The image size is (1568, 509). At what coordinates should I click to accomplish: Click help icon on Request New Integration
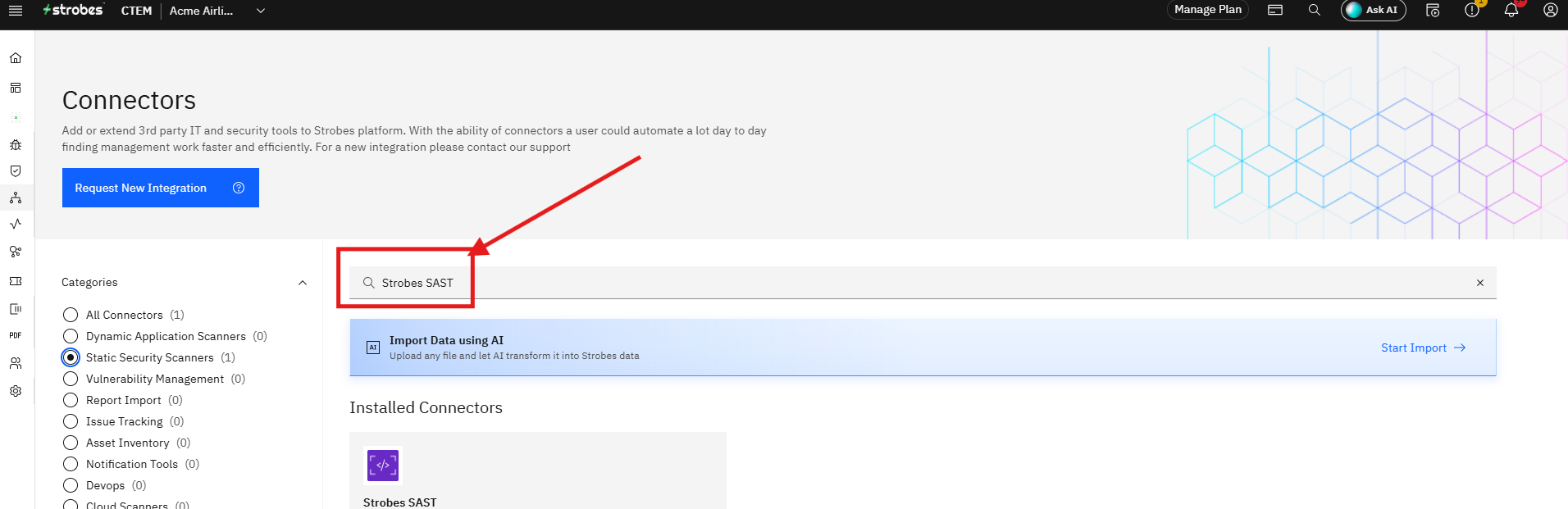[239, 188]
